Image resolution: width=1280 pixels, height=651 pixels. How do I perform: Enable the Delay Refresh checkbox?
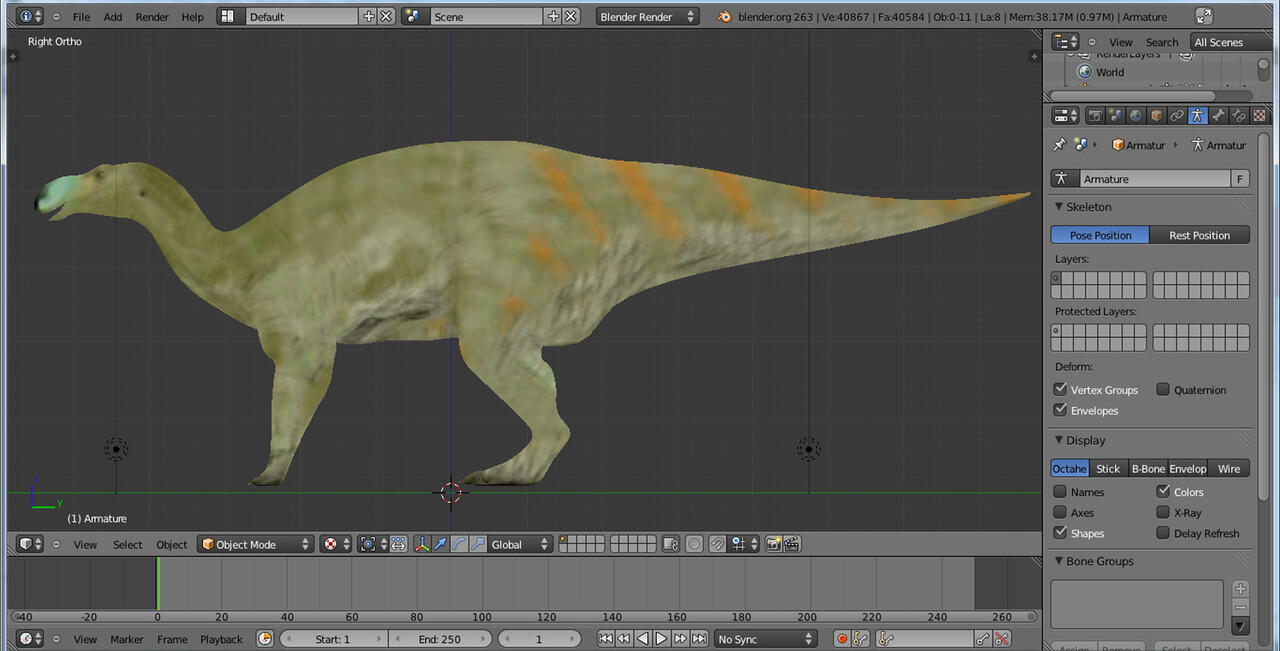pos(1163,533)
